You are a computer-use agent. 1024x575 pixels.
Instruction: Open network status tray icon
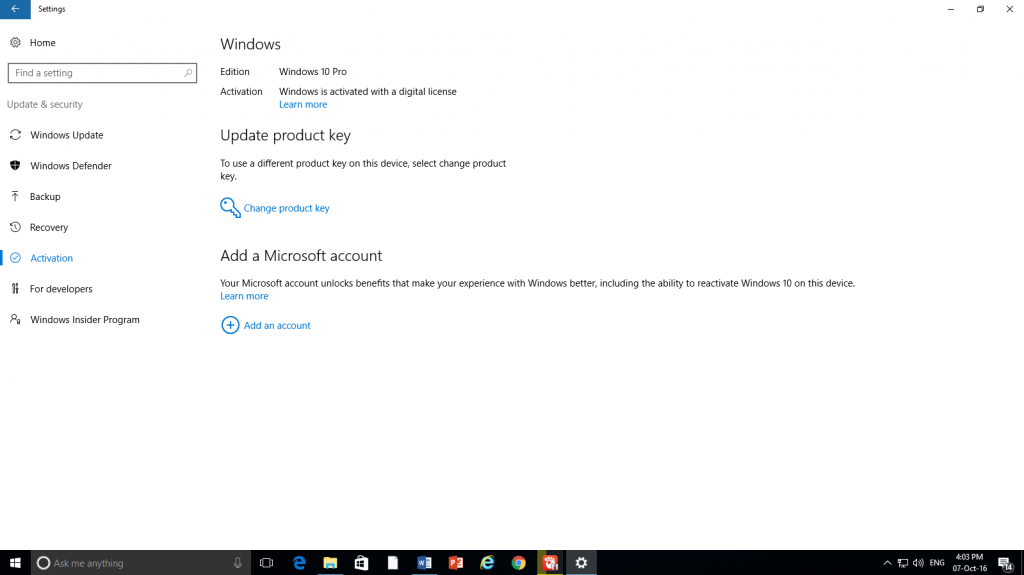(903, 563)
